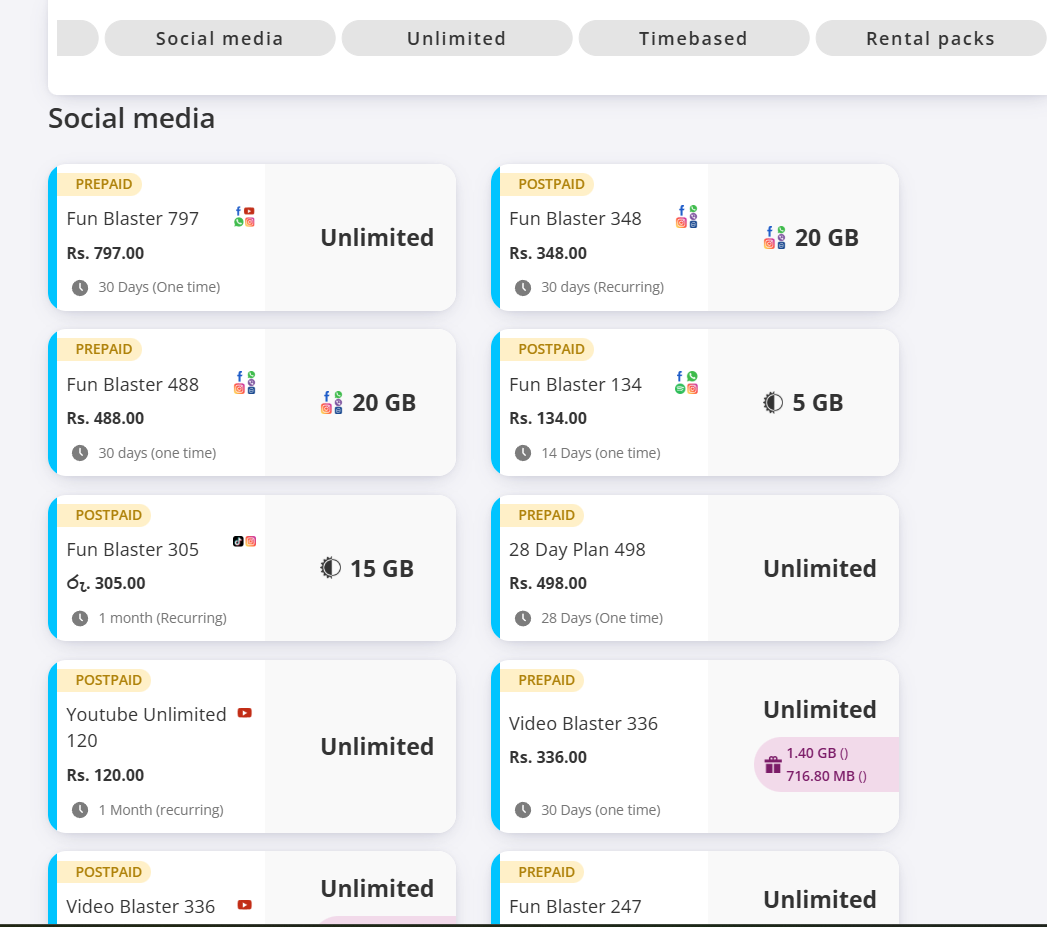This screenshot has width=1047, height=927.
Task: Click Unlimited label in Fun Blaster 797
Action: point(377,237)
